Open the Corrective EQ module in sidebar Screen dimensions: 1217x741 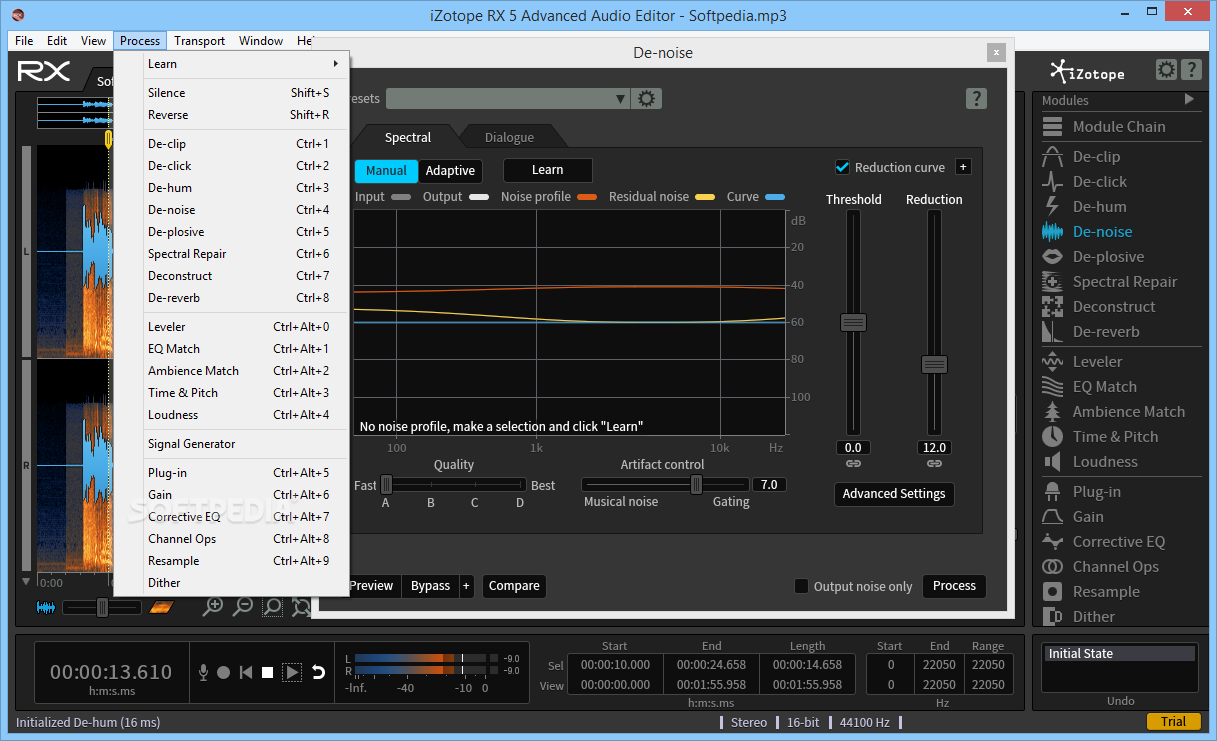(1103, 542)
